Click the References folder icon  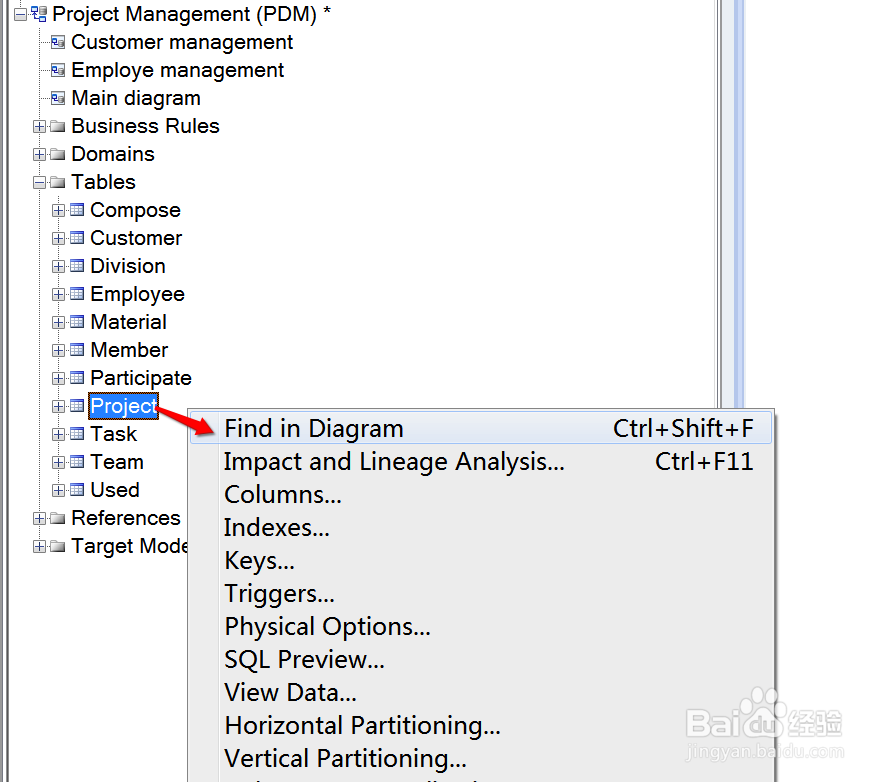pyautogui.click(x=58, y=518)
